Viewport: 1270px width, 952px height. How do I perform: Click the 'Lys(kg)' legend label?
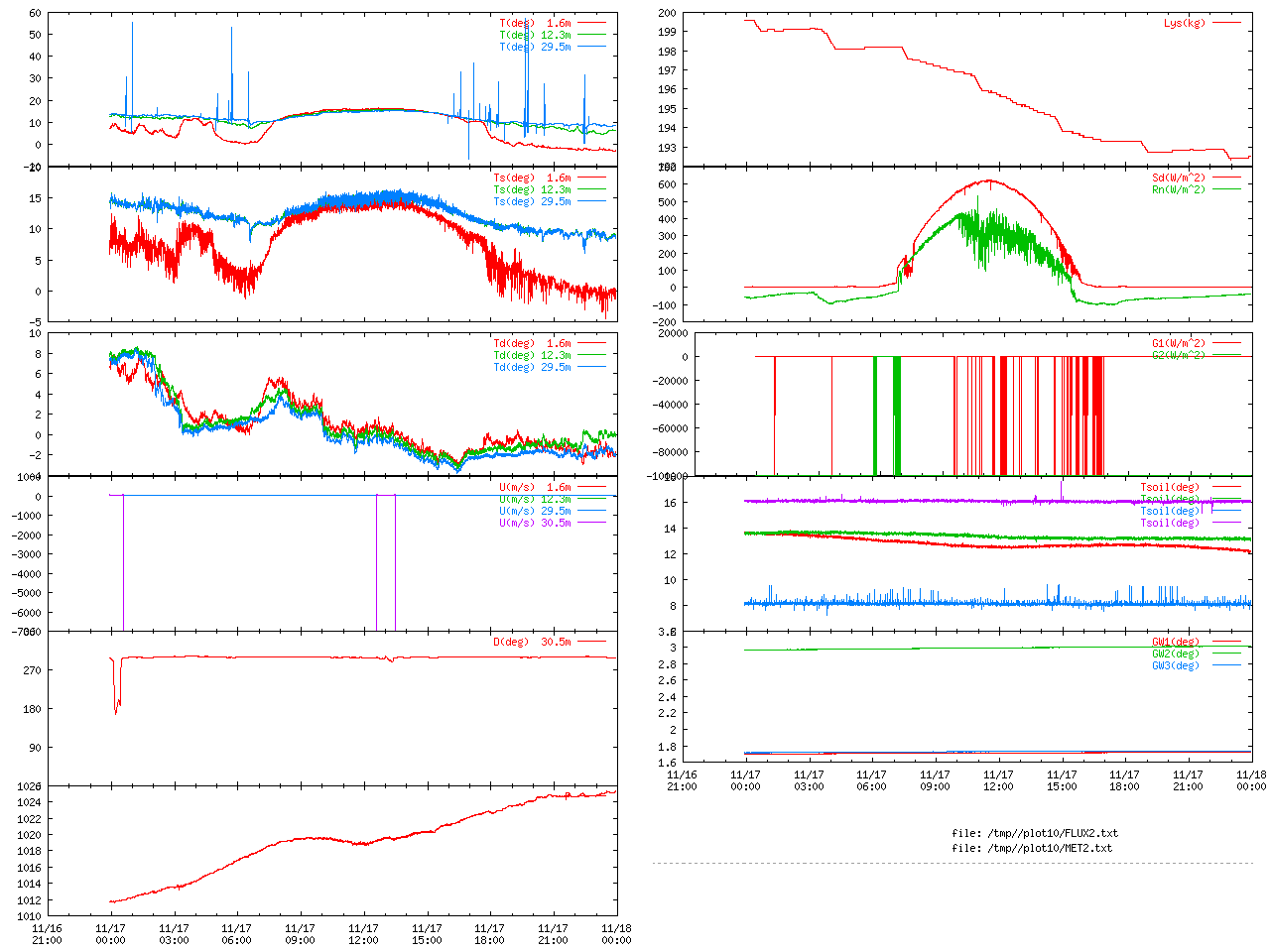coord(1185,23)
